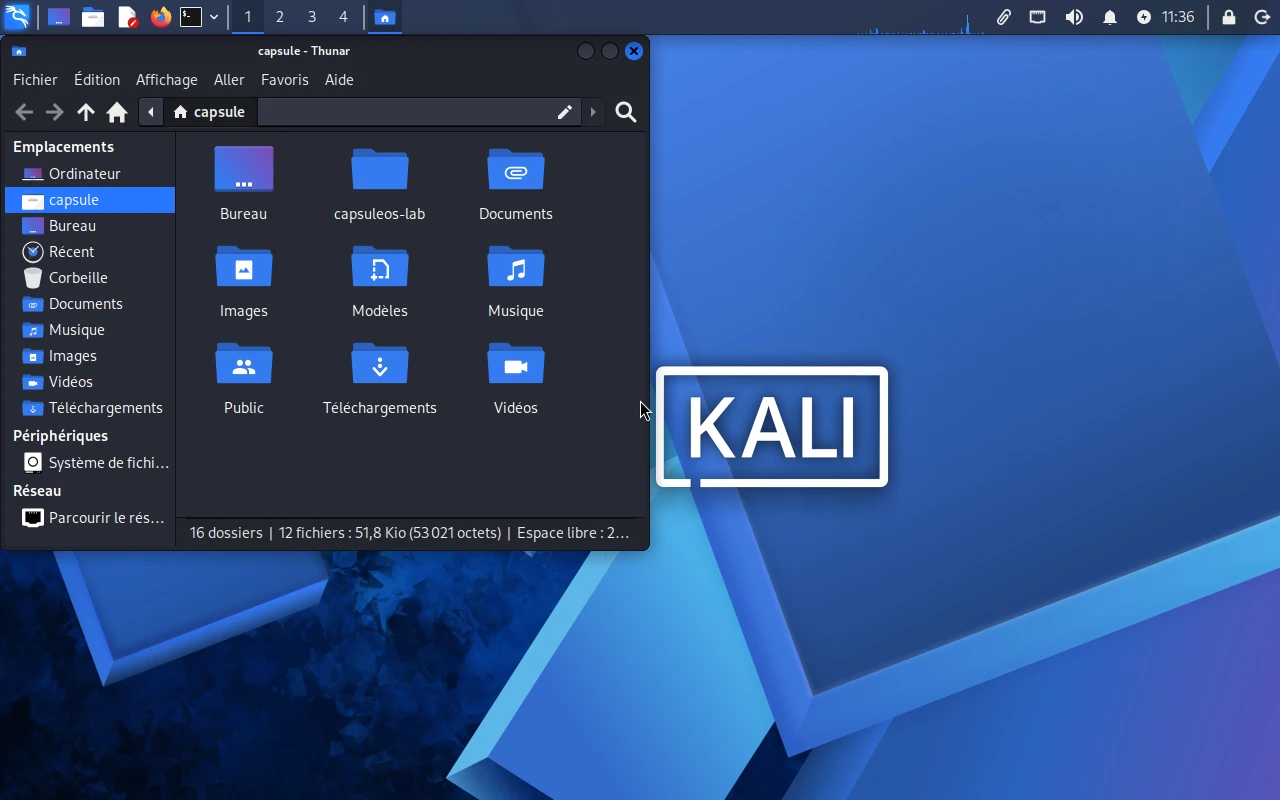The width and height of the screenshot is (1280, 800).
Task: Expand the terminal launcher dropdown arrow
Action: point(214,17)
